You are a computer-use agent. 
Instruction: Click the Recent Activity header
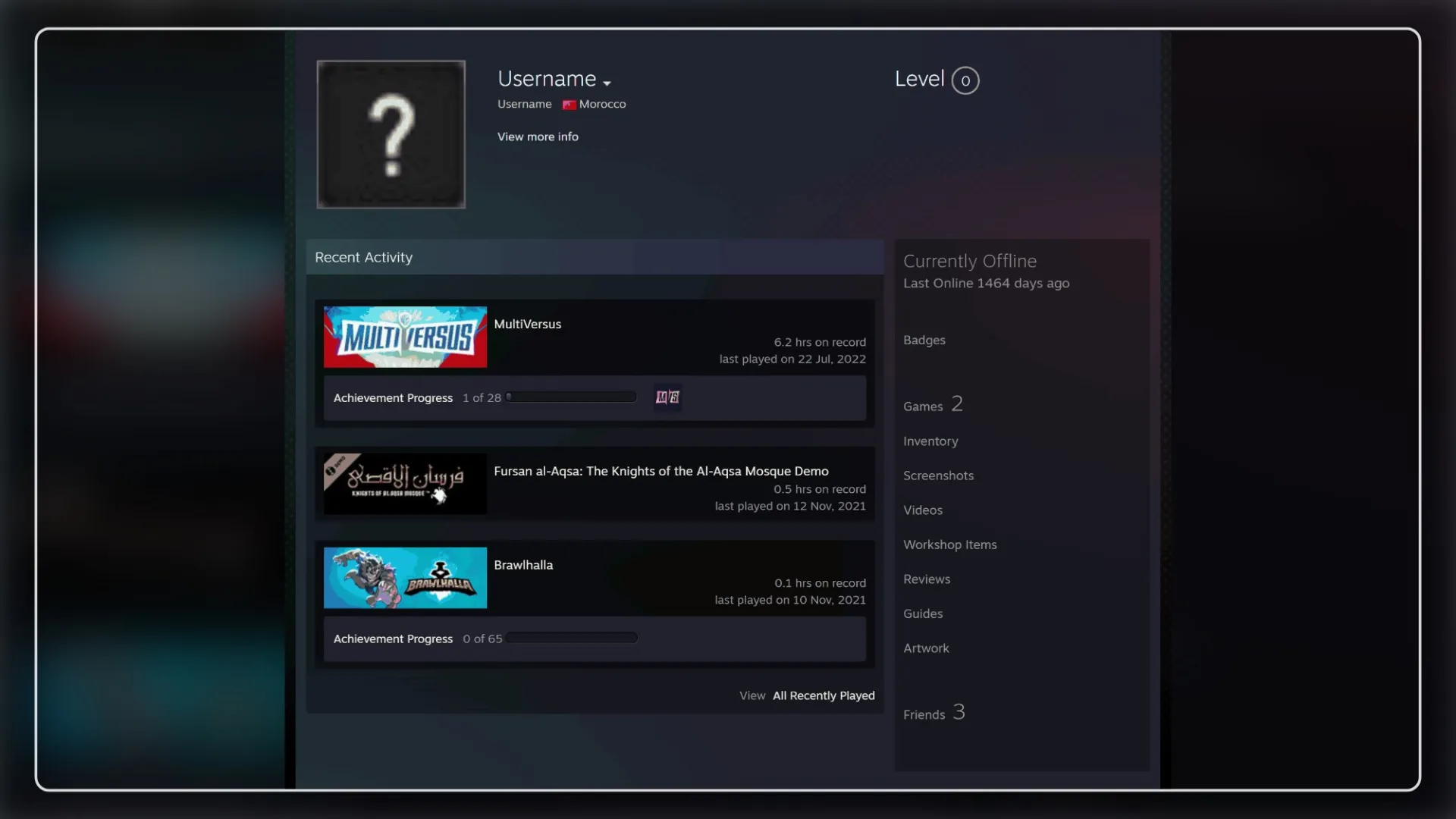(x=595, y=257)
